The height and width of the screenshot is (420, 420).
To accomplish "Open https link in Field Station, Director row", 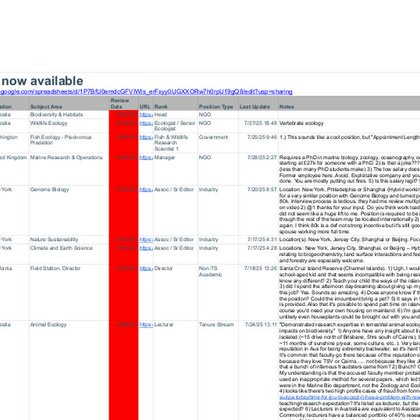I will (x=146, y=268).
